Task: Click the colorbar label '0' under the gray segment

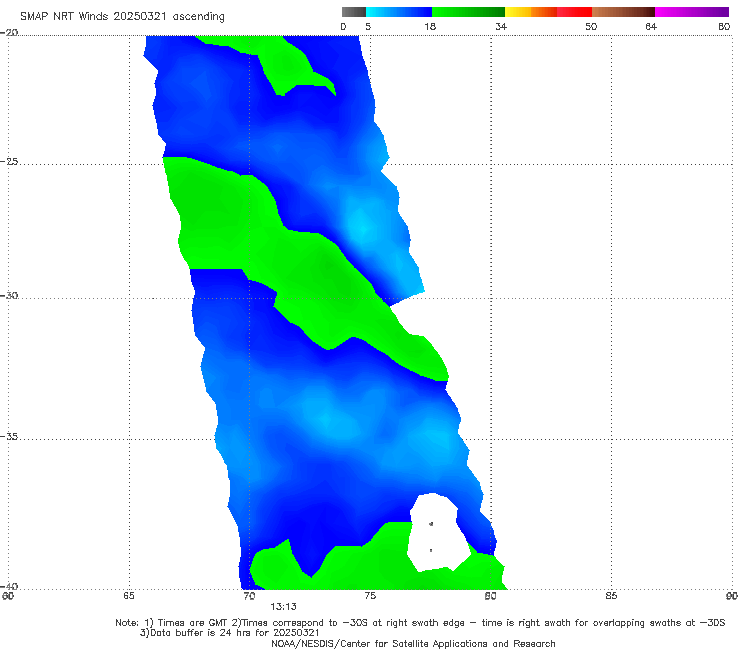Action: [x=343, y=26]
